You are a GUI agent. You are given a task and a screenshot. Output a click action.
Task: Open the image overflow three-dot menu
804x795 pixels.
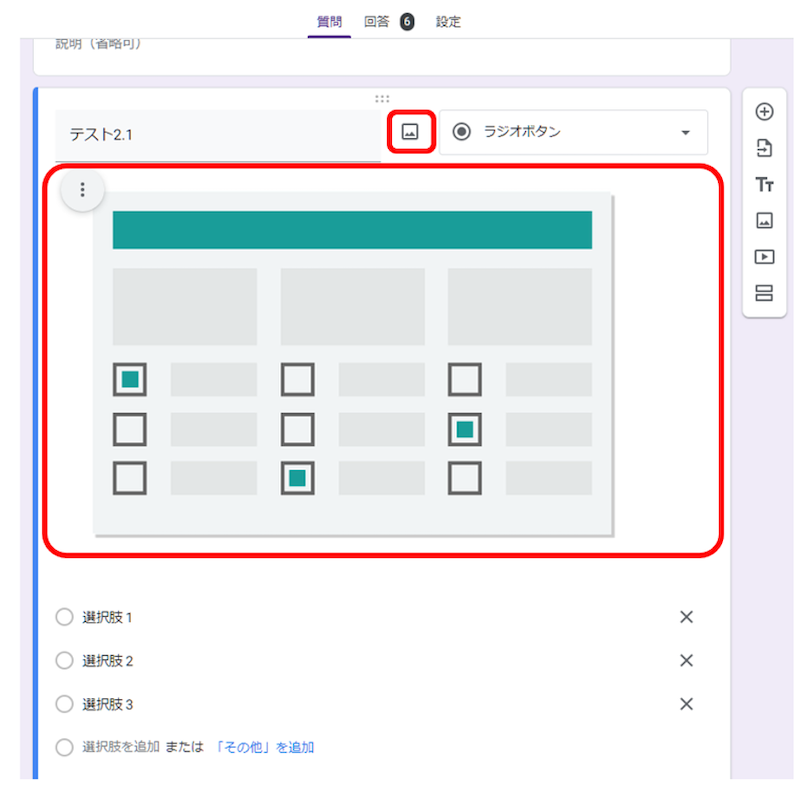[x=81, y=189]
